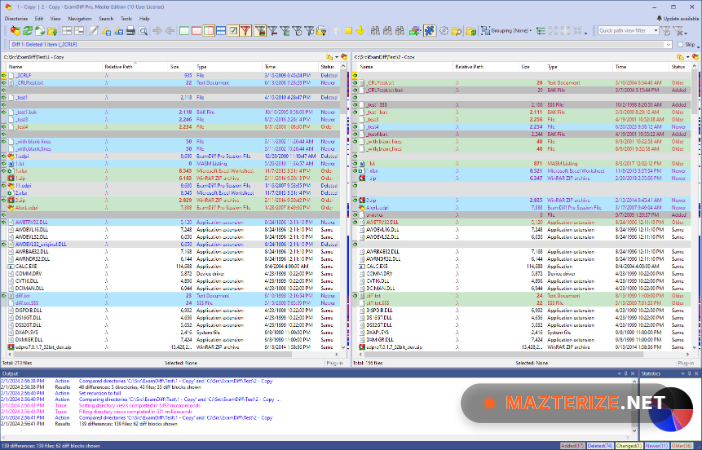
Task: Toggle the highlighted checkmark toolbar button
Action: (x=233, y=30)
